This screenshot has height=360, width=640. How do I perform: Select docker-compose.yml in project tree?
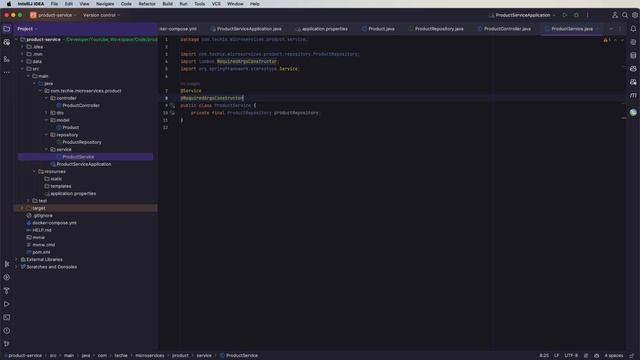point(54,223)
